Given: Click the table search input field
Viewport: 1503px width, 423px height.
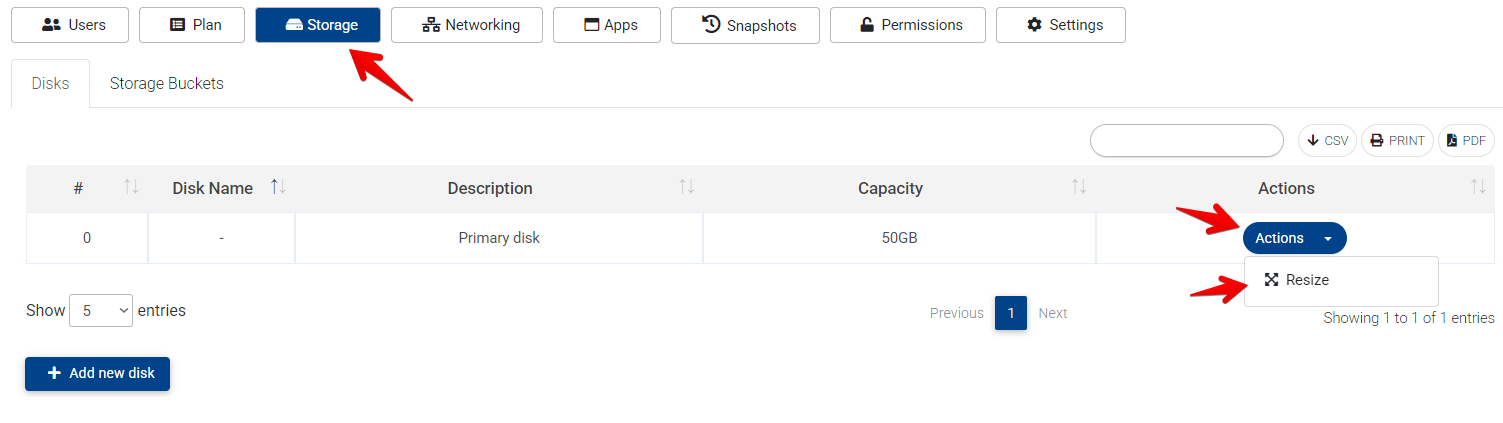Looking at the screenshot, I should click(x=1186, y=141).
